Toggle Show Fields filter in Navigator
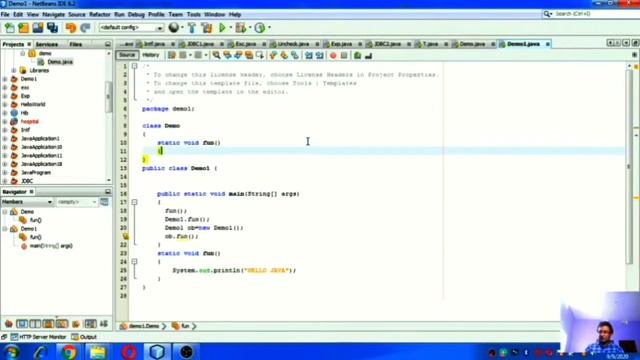 [x=22, y=324]
